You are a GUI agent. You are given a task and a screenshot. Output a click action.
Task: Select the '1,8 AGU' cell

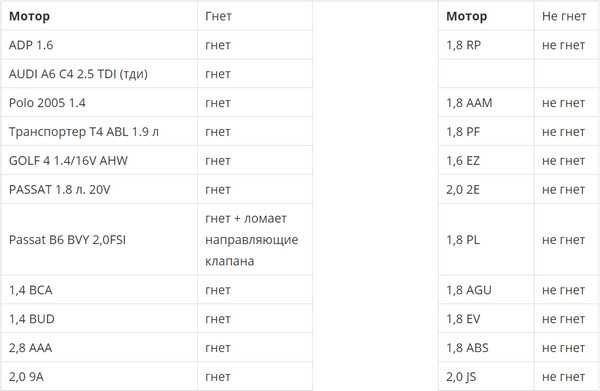click(x=486, y=290)
